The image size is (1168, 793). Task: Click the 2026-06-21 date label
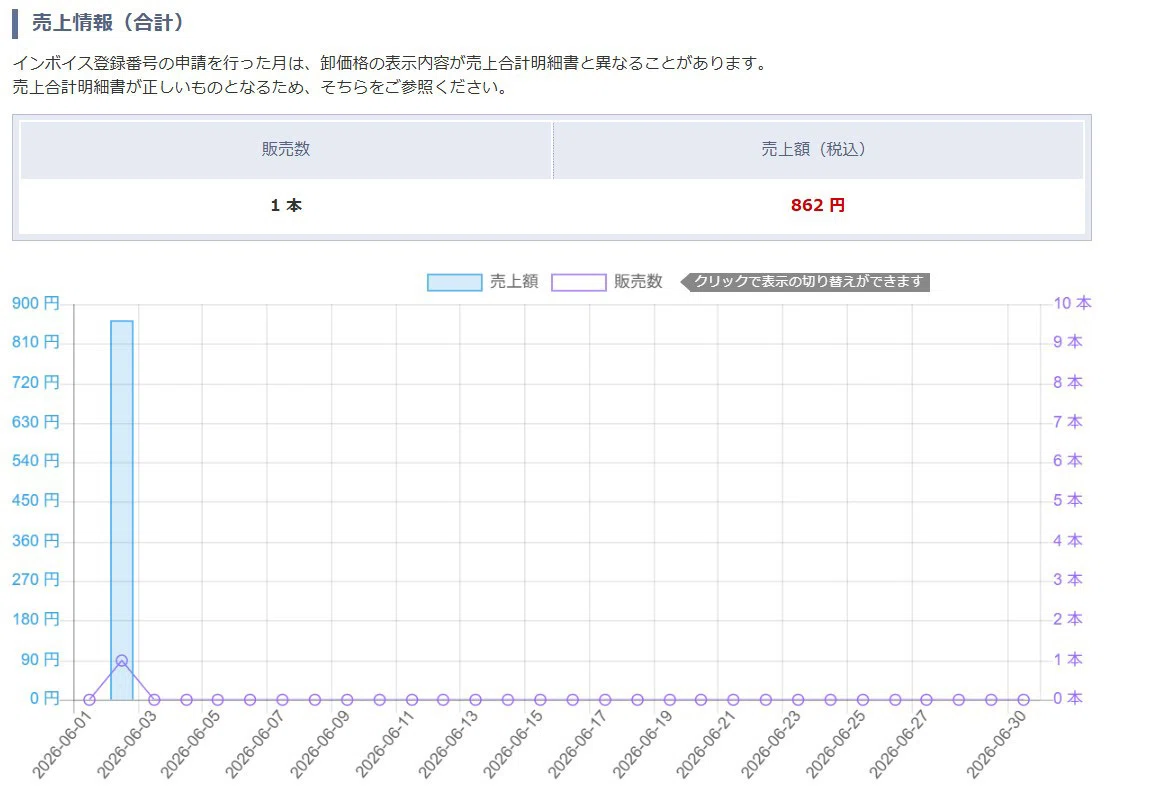click(x=705, y=744)
